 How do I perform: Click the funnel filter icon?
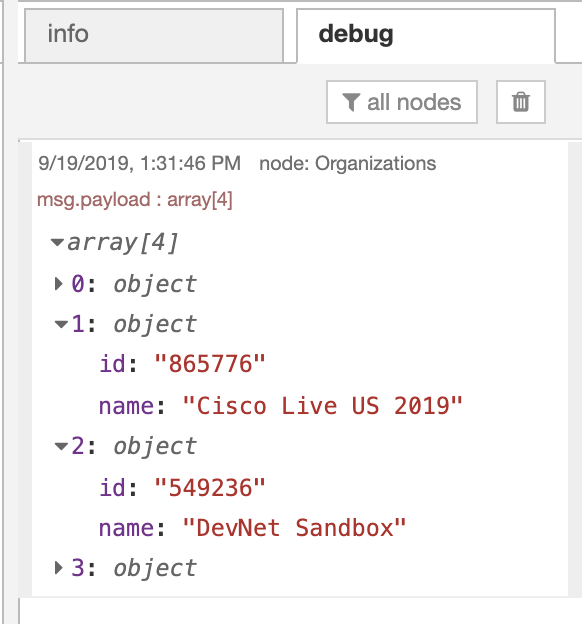pyautogui.click(x=351, y=102)
